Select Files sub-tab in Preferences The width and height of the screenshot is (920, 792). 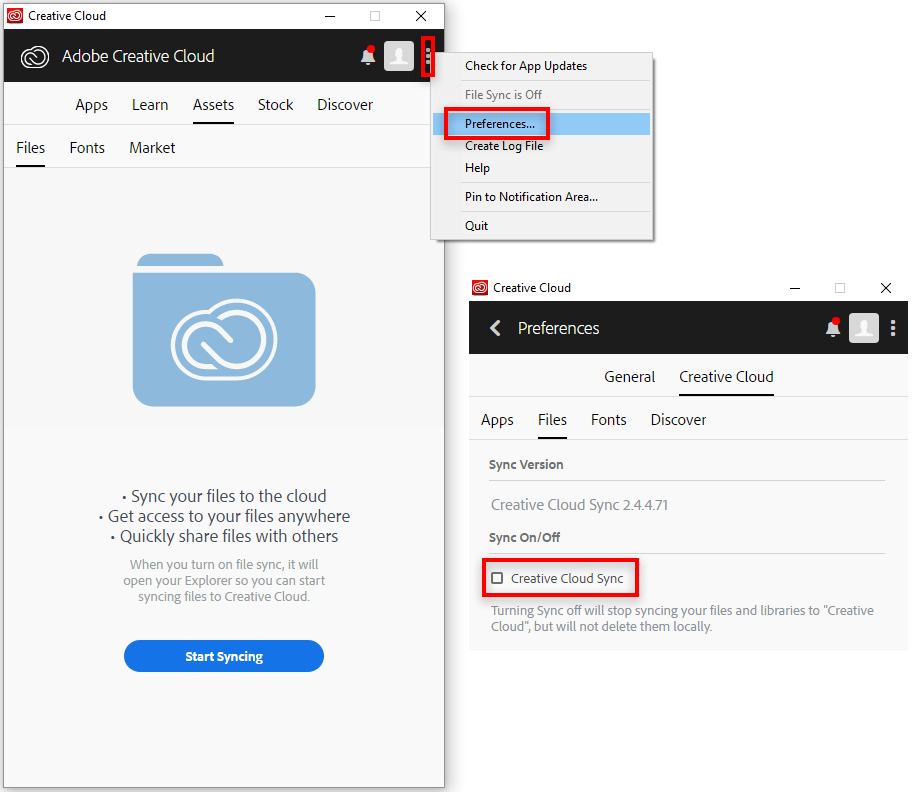pos(552,420)
